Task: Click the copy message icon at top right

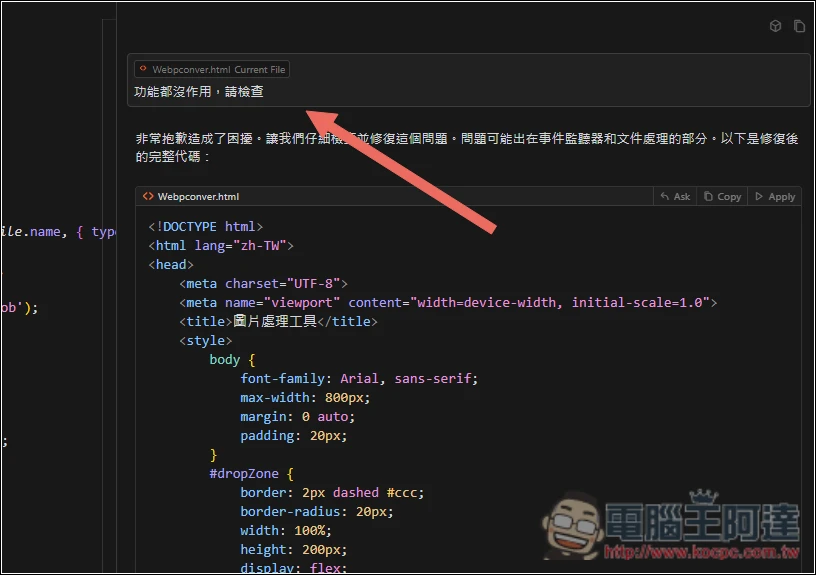Action: 799,26
